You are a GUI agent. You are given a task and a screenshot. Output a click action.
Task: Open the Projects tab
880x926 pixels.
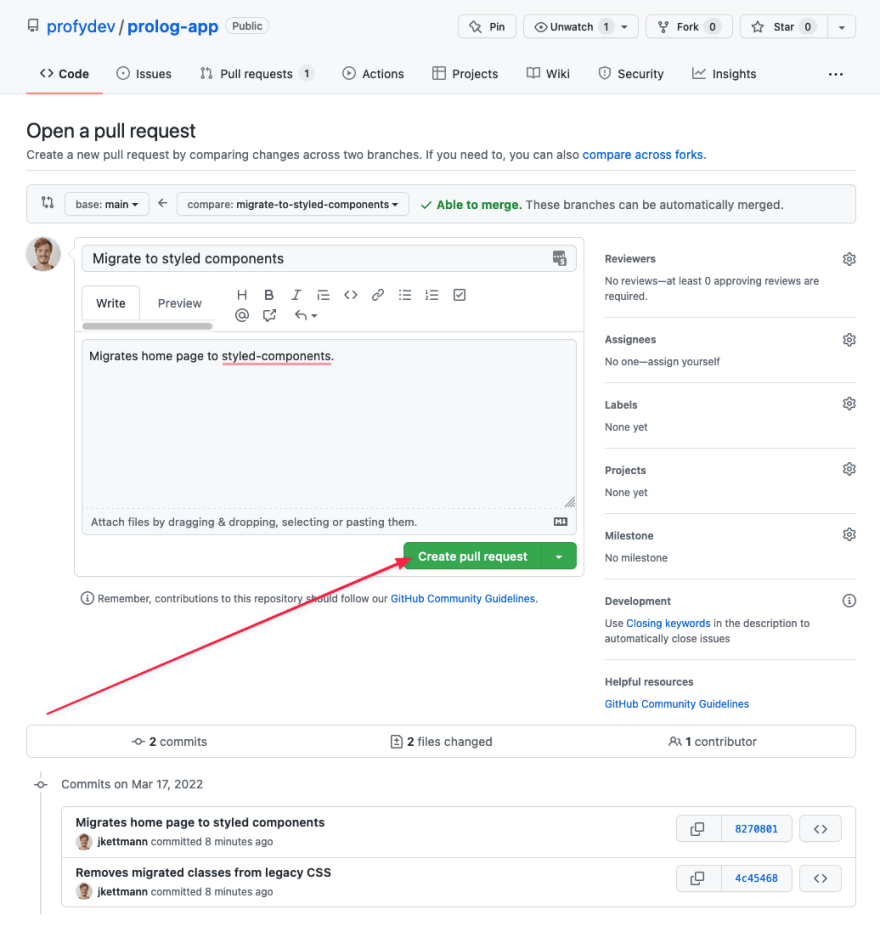click(465, 74)
